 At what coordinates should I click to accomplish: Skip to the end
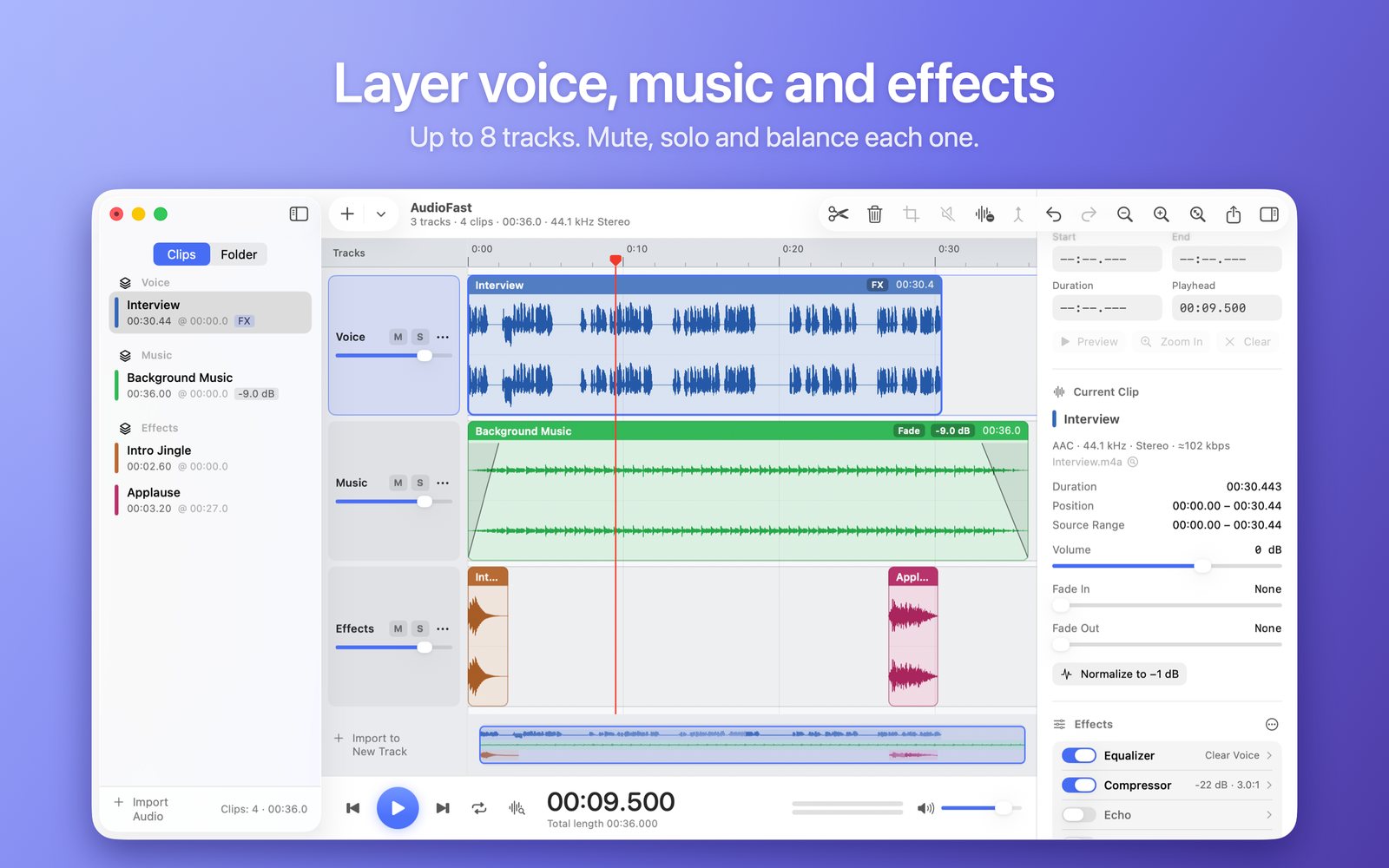(443, 808)
